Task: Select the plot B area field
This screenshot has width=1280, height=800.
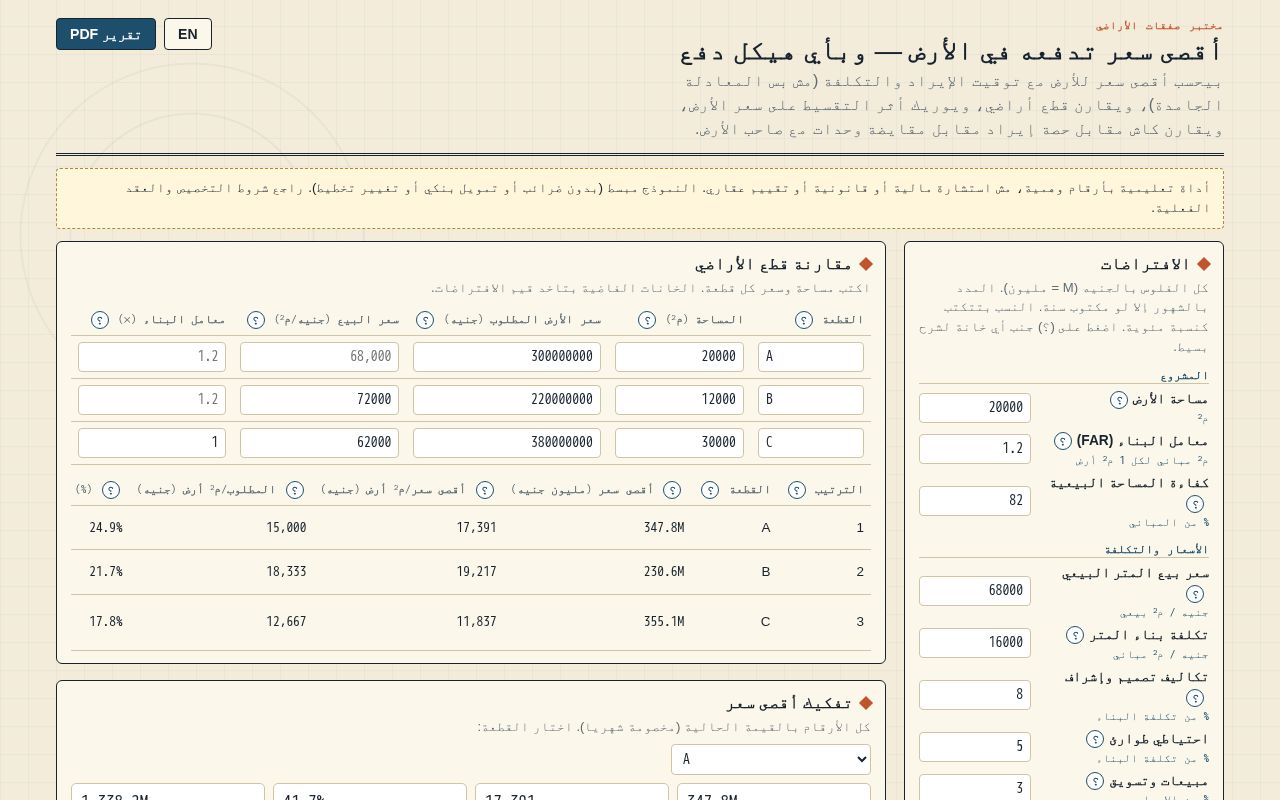Action: (679, 400)
